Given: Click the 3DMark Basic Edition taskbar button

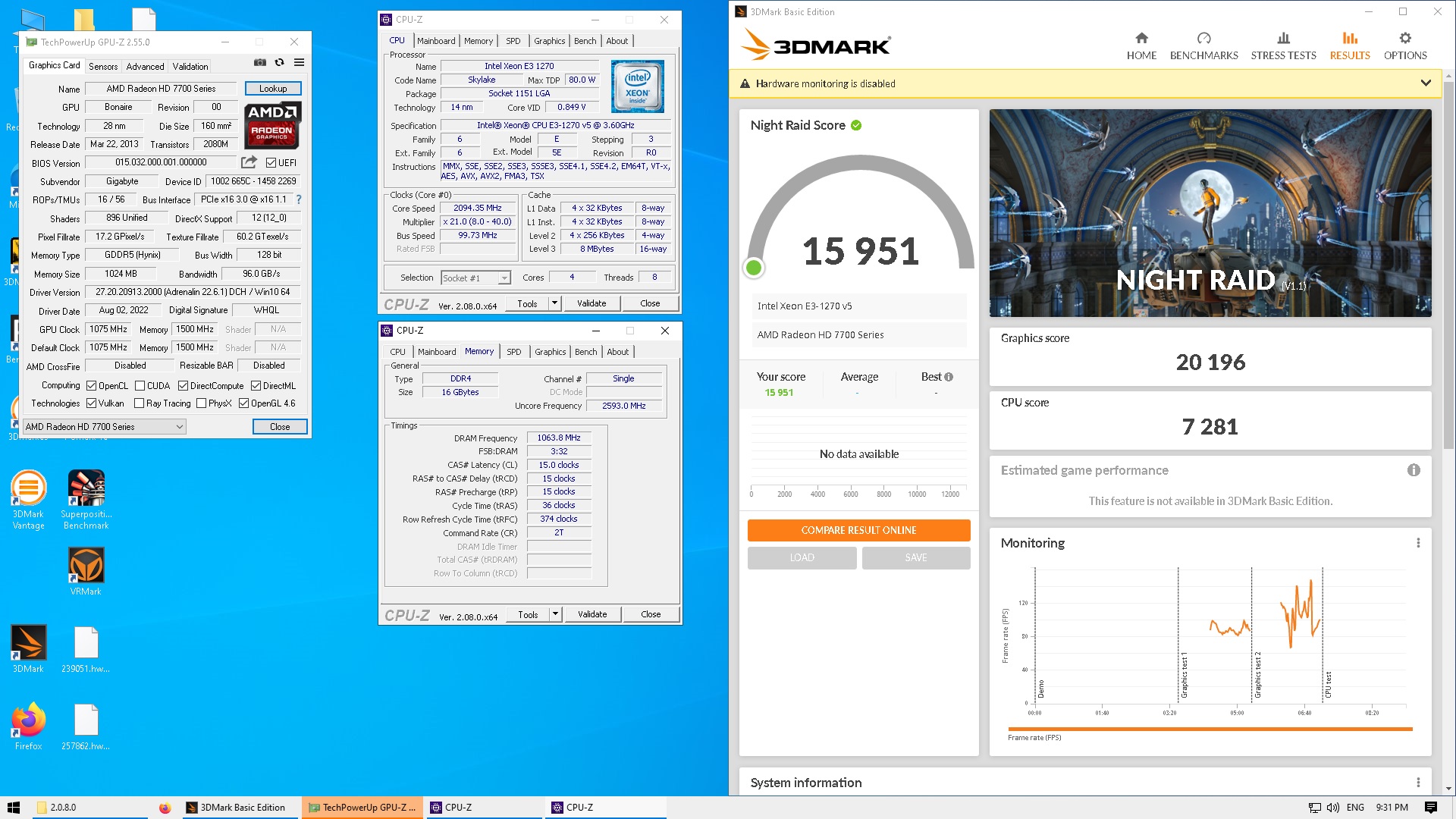Looking at the screenshot, I should click(x=241, y=808).
